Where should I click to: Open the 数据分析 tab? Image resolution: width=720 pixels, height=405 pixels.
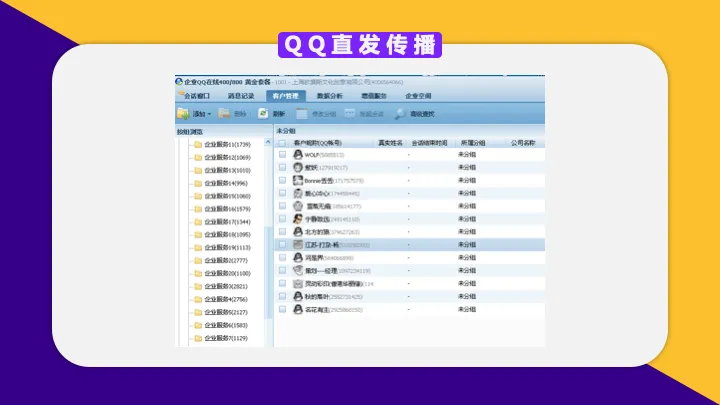(330, 96)
